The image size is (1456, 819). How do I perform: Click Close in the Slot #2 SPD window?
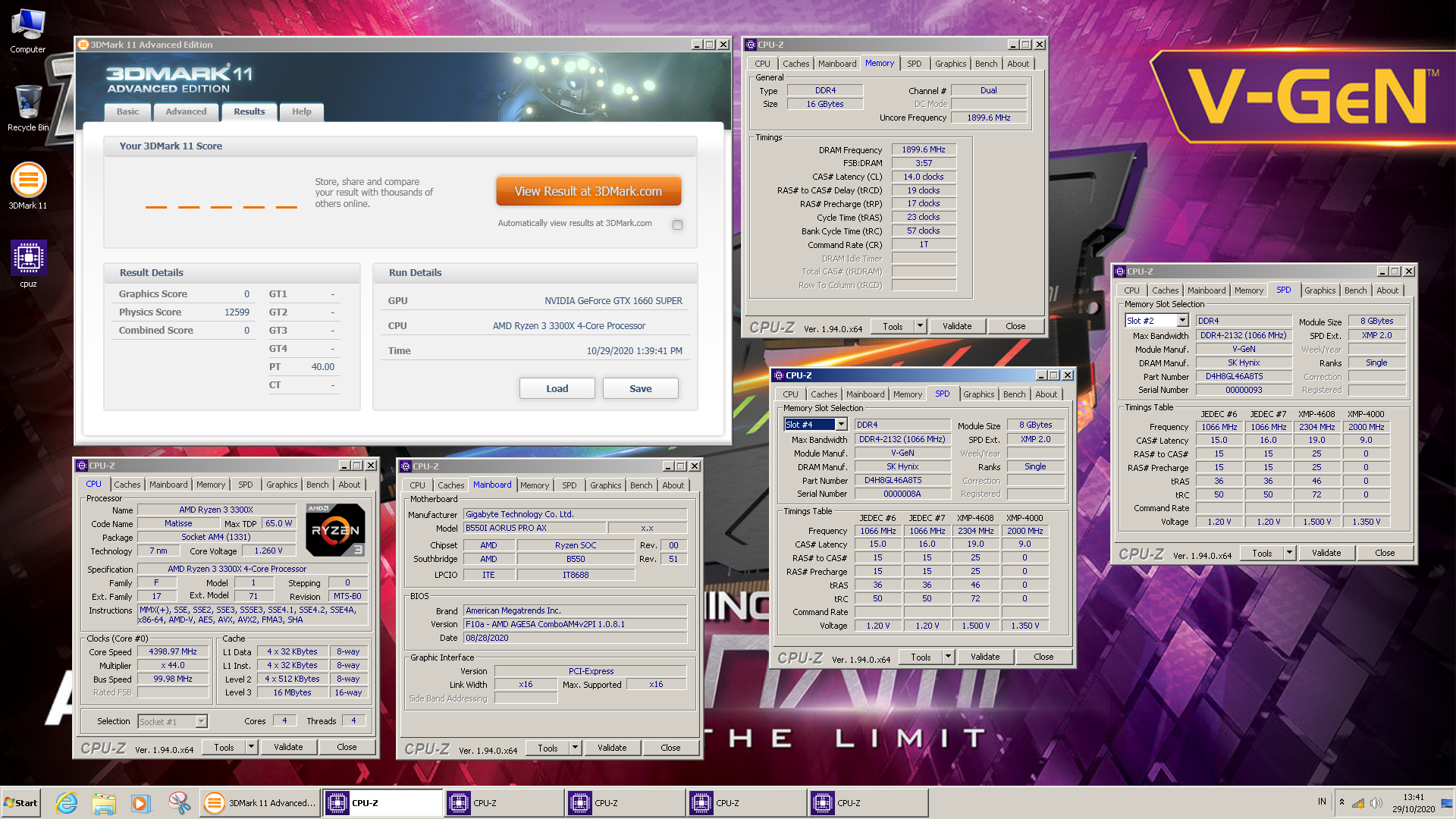[1385, 553]
